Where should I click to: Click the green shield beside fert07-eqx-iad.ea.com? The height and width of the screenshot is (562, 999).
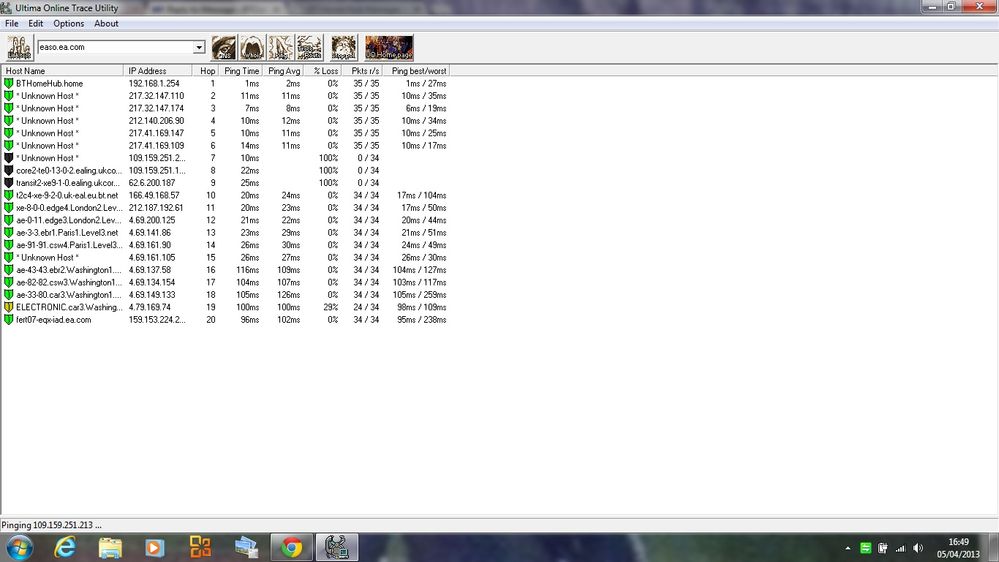[x=8, y=320]
